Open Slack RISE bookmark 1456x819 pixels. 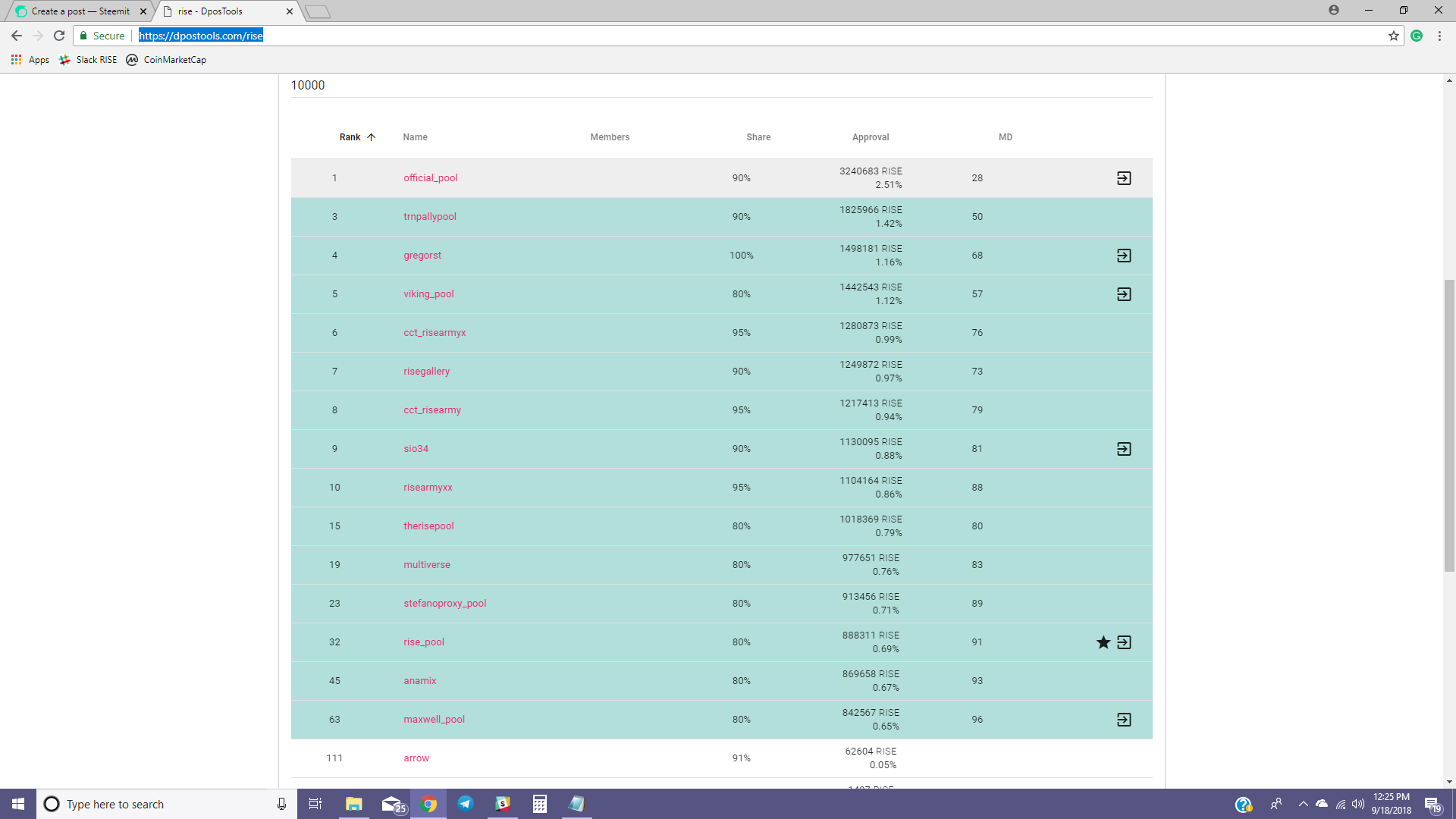click(x=89, y=60)
